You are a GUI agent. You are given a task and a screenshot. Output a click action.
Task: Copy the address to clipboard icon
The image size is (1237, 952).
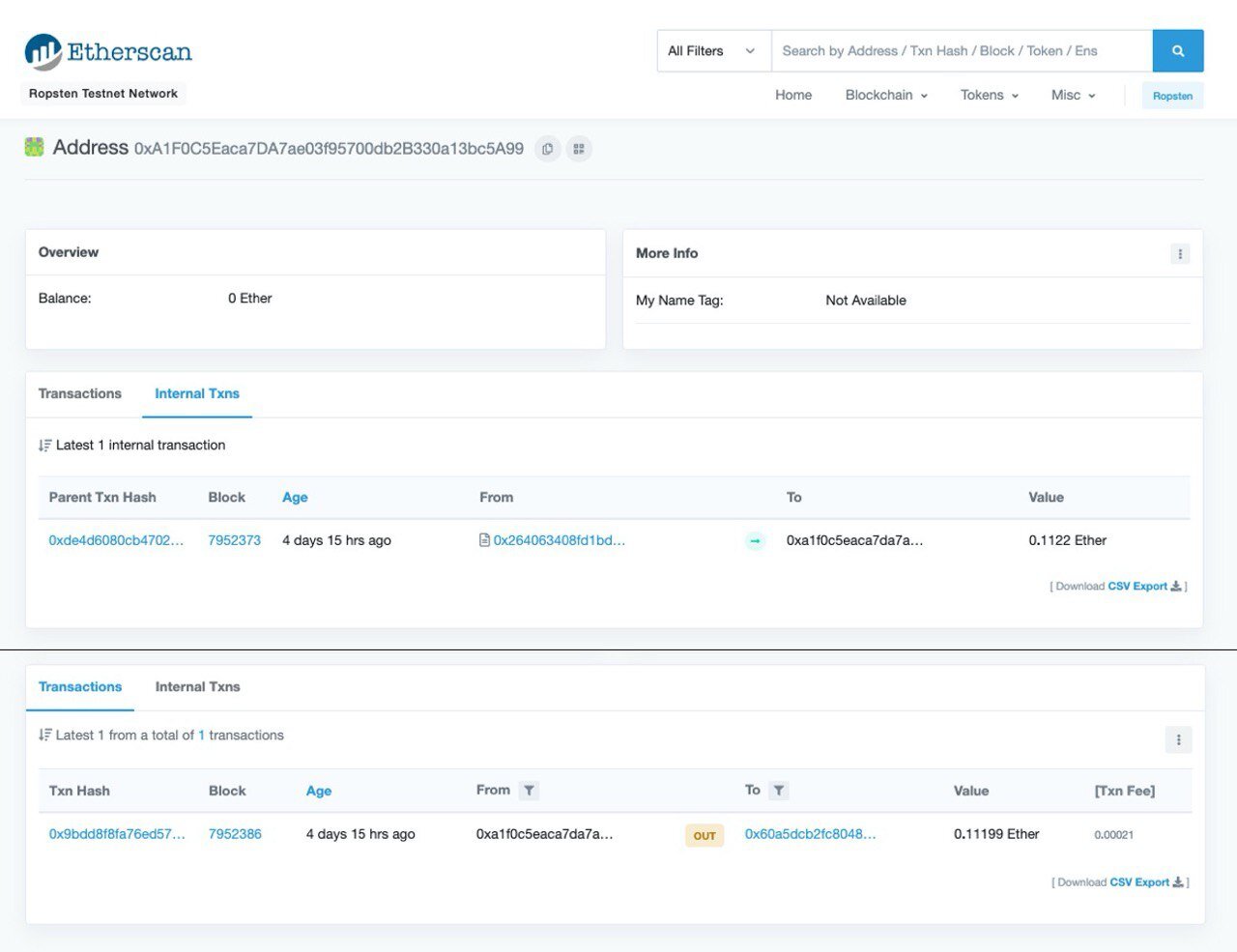tap(548, 149)
